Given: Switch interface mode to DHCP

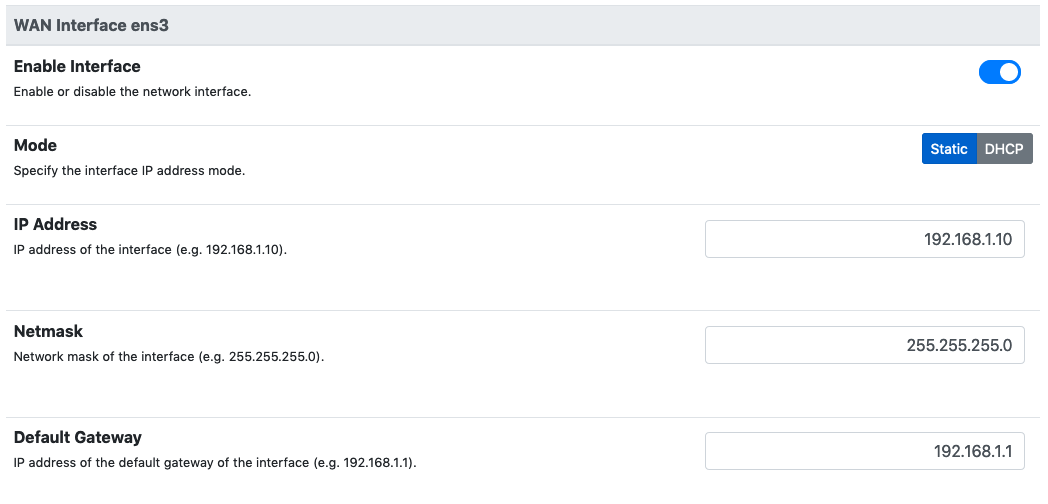Looking at the screenshot, I should click(x=1004, y=149).
